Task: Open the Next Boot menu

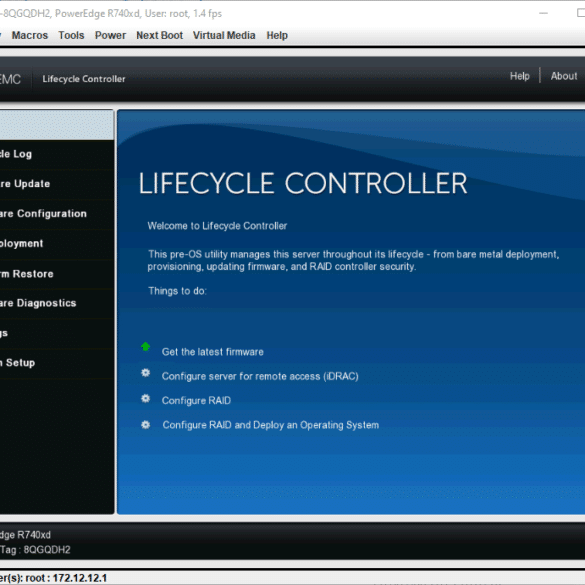Action: [x=160, y=35]
